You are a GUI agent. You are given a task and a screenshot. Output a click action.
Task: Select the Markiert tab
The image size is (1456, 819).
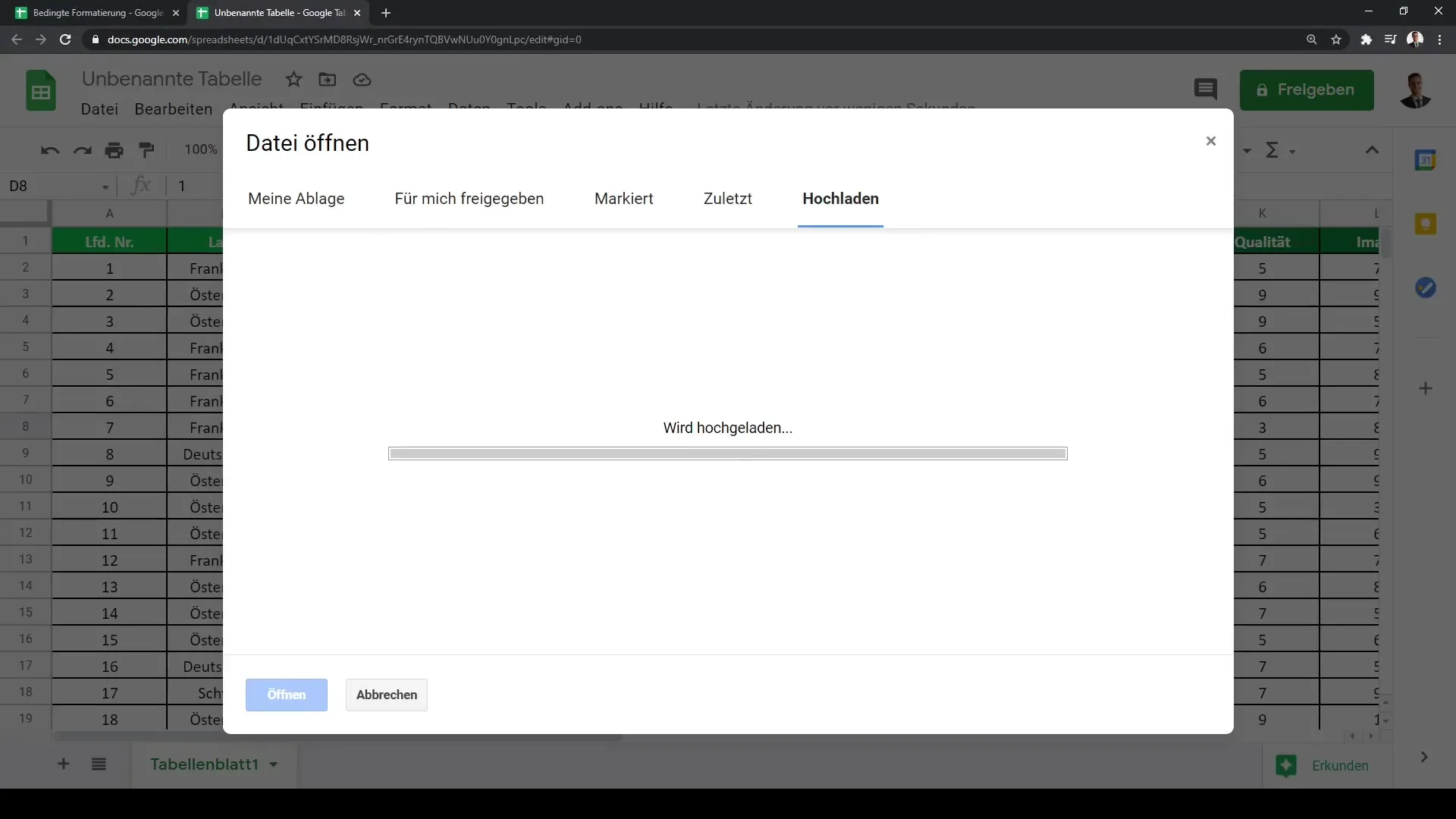pyautogui.click(x=623, y=199)
